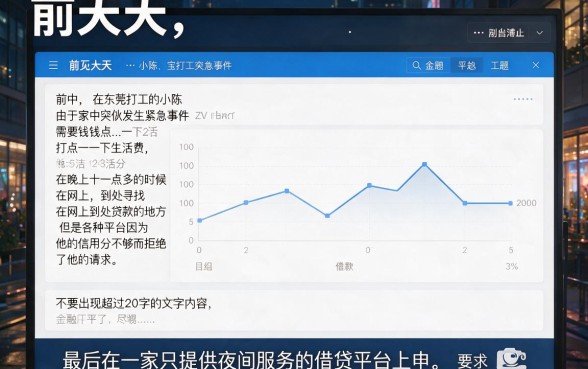
Task: Open the three-dot menu before 小陈、宝打工突急事件
Action: [130, 66]
